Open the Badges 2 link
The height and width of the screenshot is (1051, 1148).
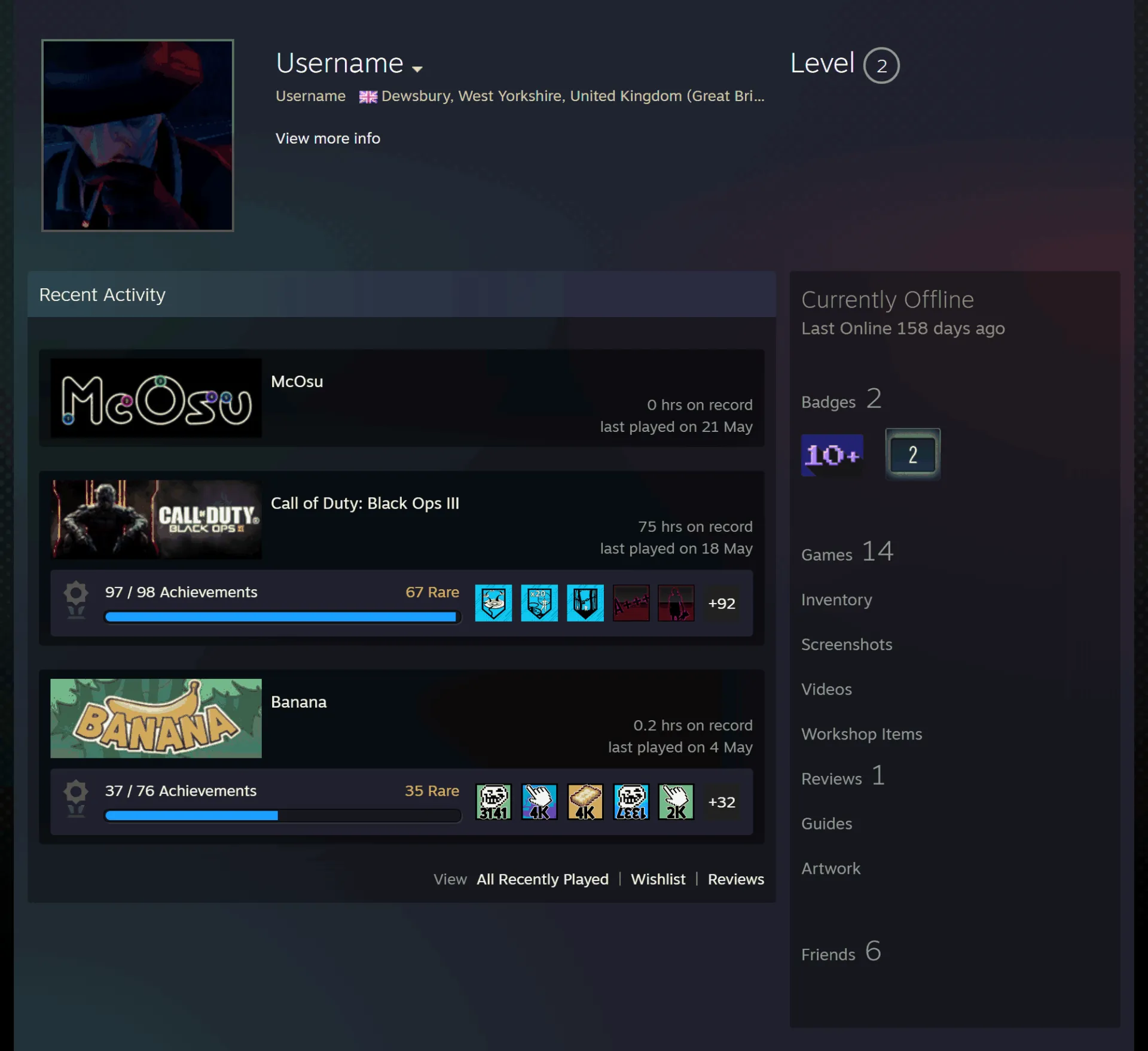(x=841, y=399)
